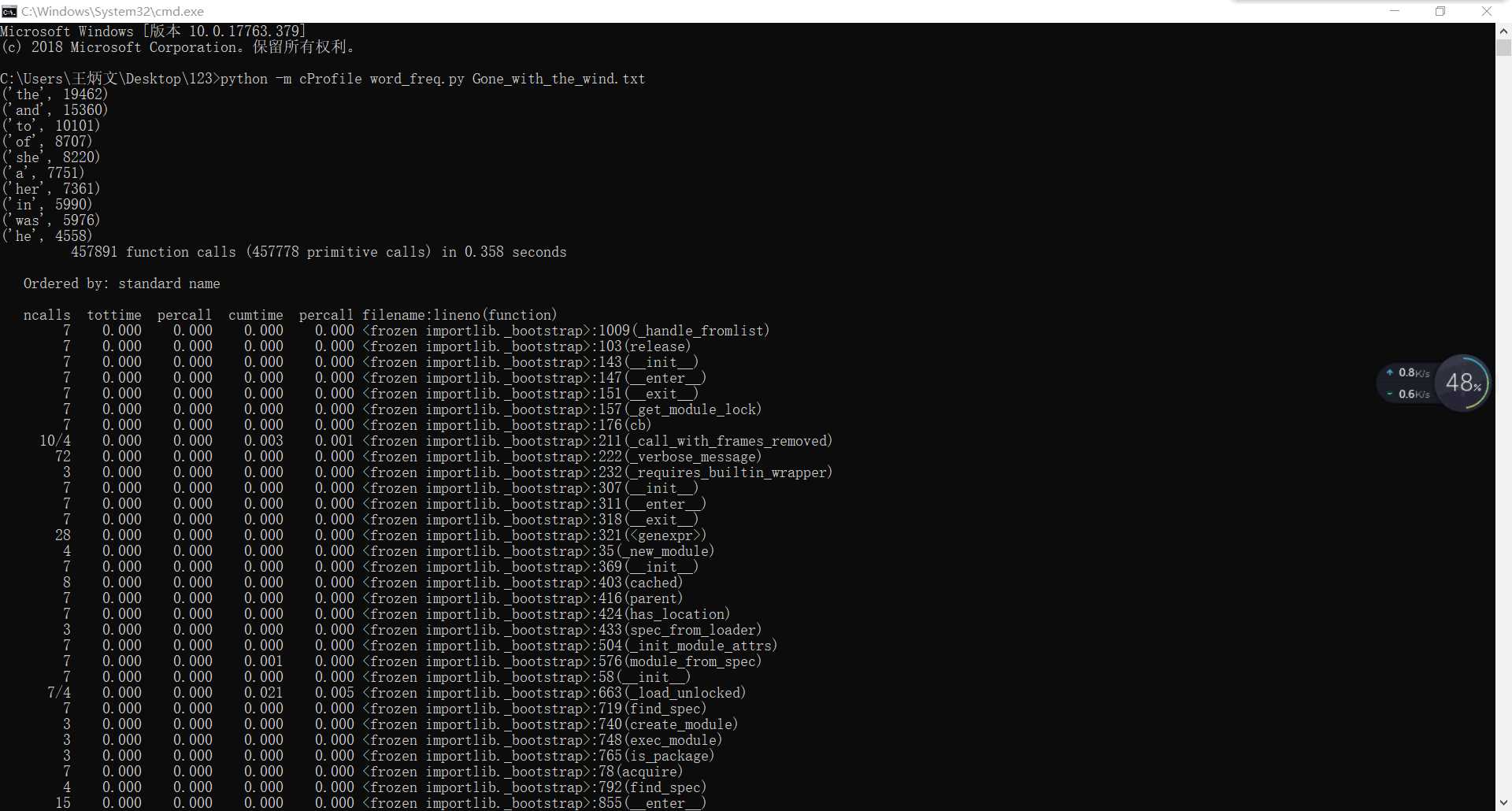Click the :403(cached) row
Screen dimensions: 1512x811
point(373,583)
